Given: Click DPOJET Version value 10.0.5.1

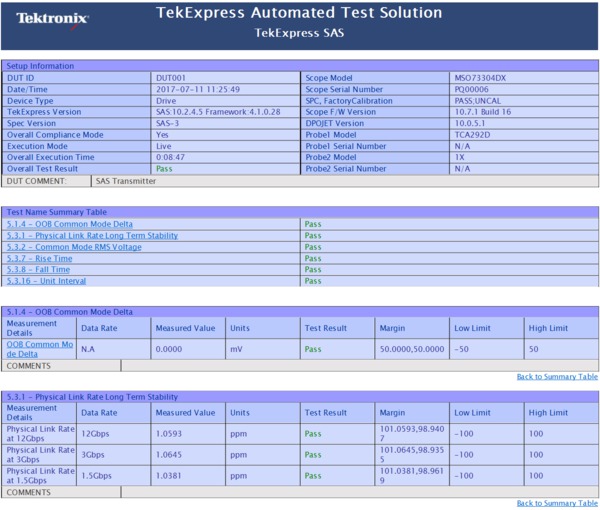Looking at the screenshot, I should point(470,124).
